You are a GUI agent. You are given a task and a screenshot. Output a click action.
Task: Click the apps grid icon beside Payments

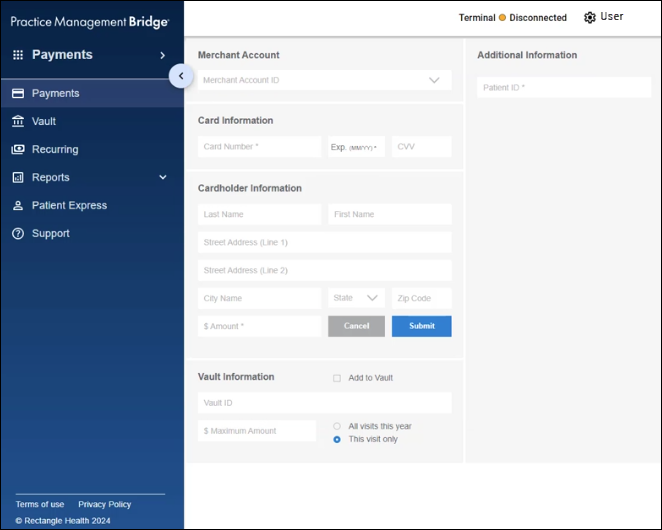click(18, 55)
